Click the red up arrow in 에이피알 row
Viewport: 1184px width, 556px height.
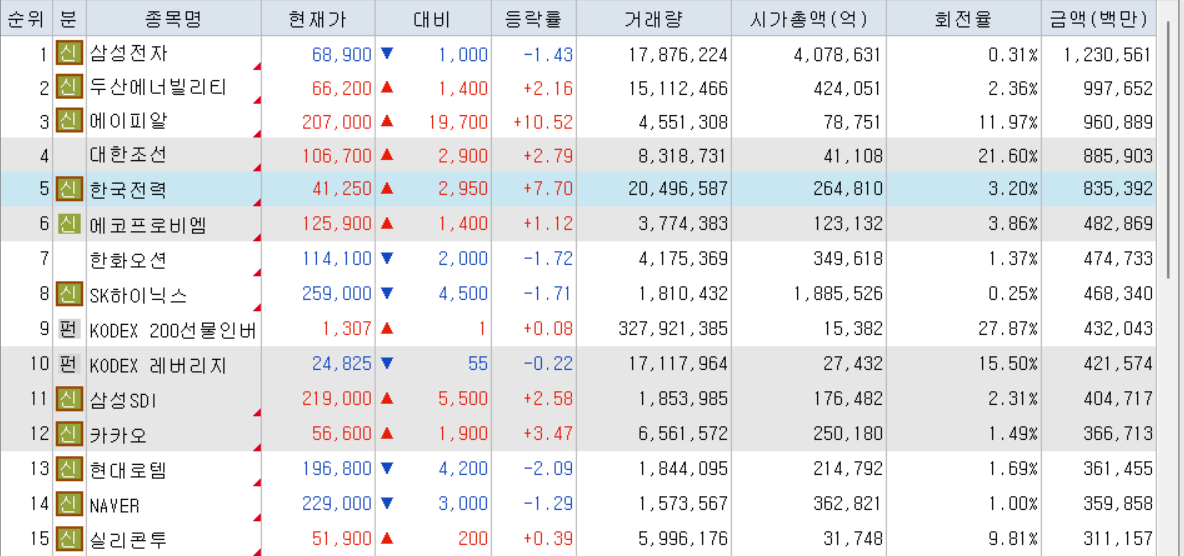pyautogui.click(x=387, y=121)
